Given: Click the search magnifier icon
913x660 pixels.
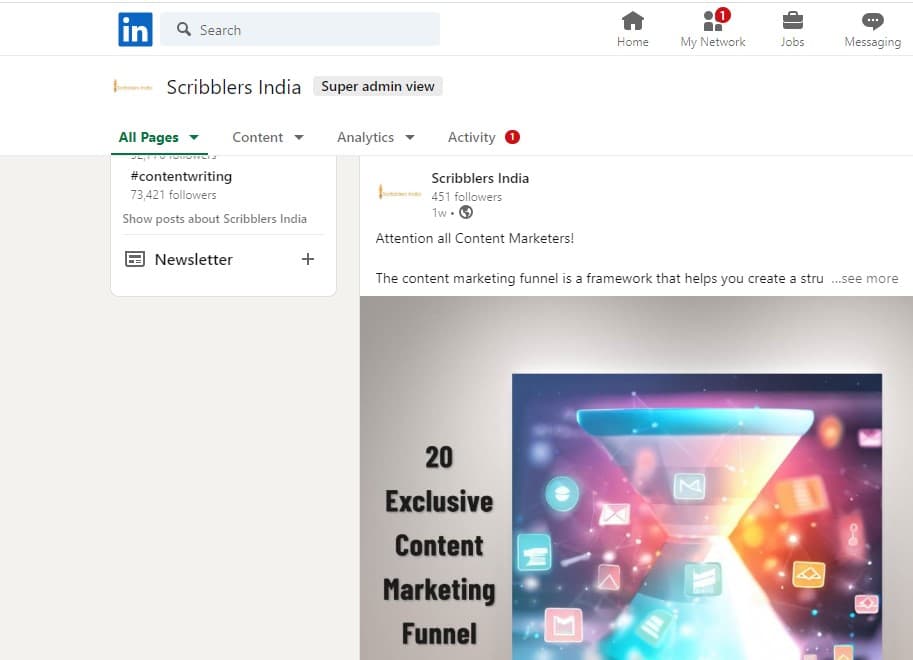Looking at the screenshot, I should (184, 29).
